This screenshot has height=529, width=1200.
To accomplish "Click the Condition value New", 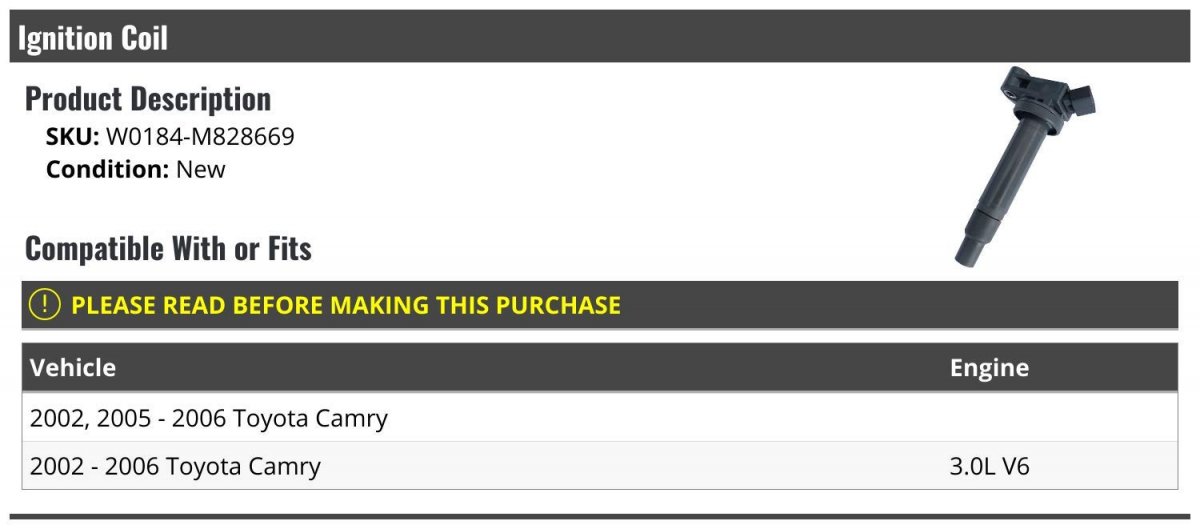I will click(x=201, y=169).
